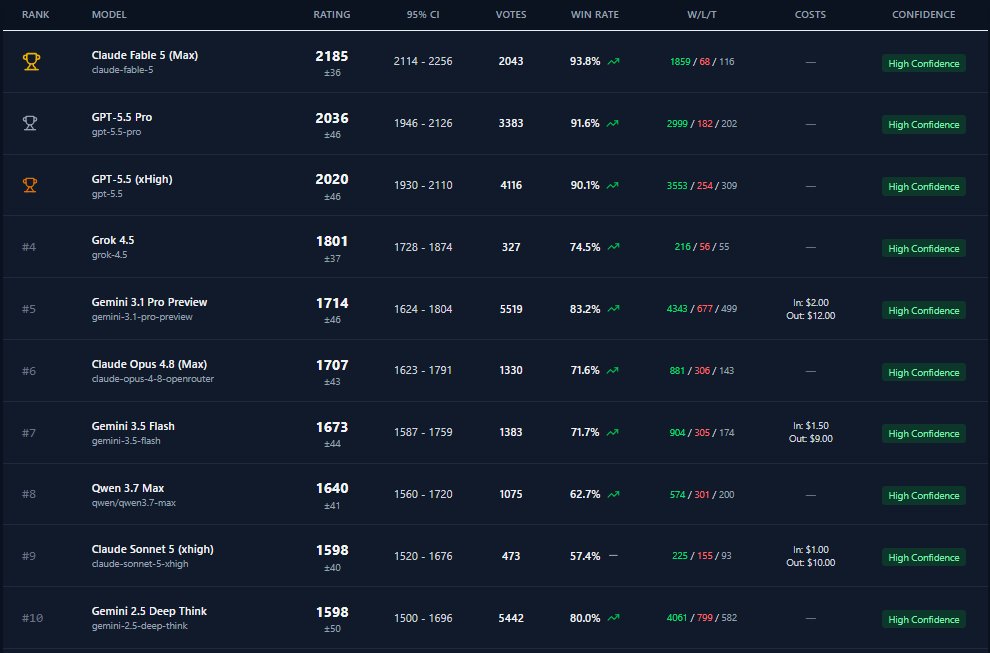Click High Confidence badge in Claude Sonnet 5 row
This screenshot has height=653, width=990.
click(x=924, y=557)
